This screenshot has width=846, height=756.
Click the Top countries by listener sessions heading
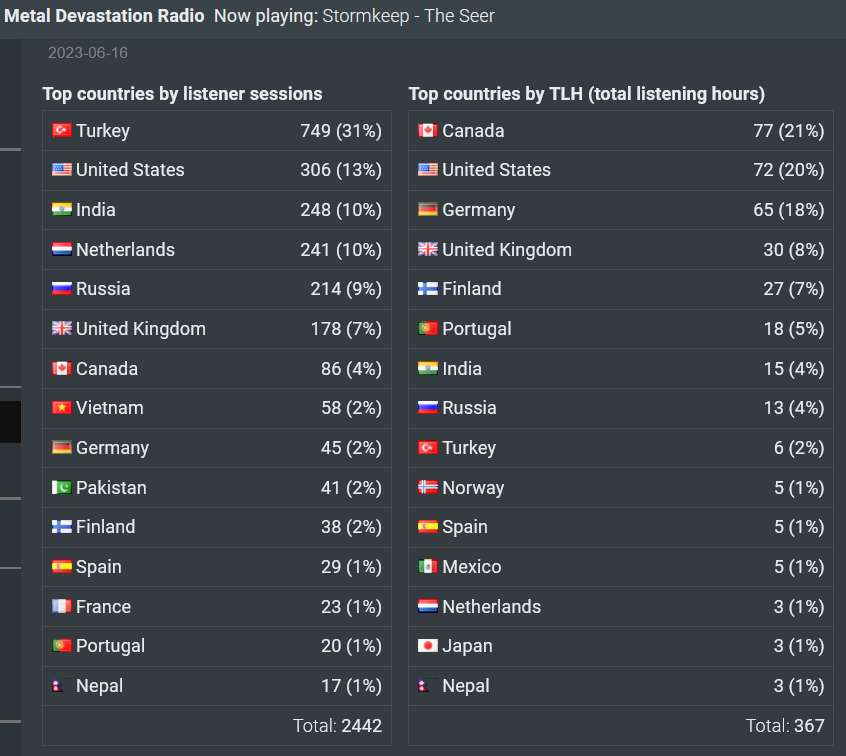point(182,94)
